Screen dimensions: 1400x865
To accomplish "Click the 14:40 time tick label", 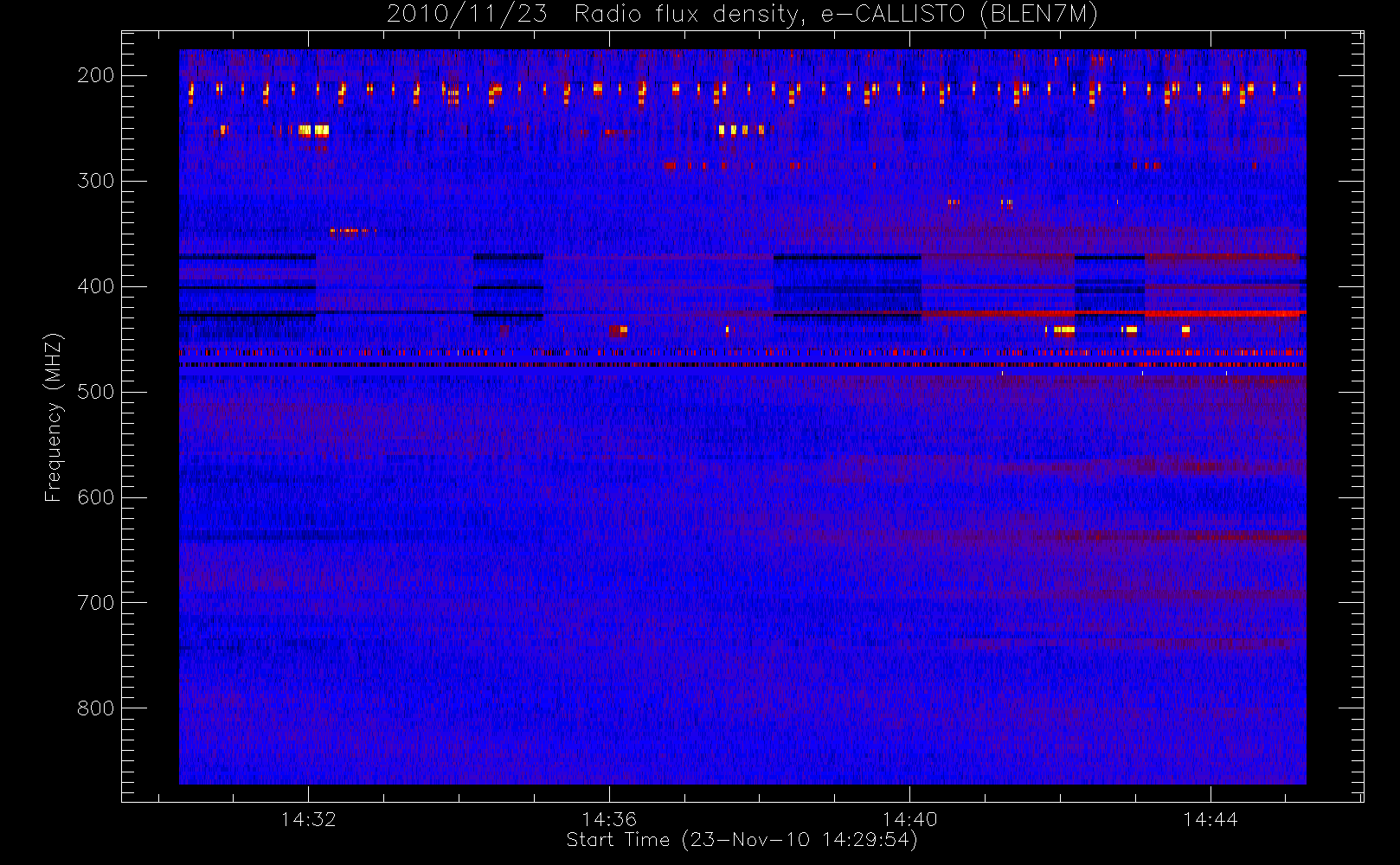I will (909, 819).
